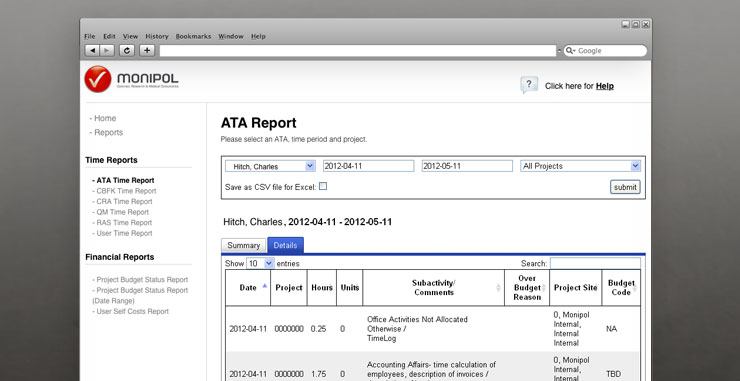This screenshot has width=740, height=381.
Task: Click the Monipol checkmark logo
Action: pyautogui.click(x=98, y=79)
